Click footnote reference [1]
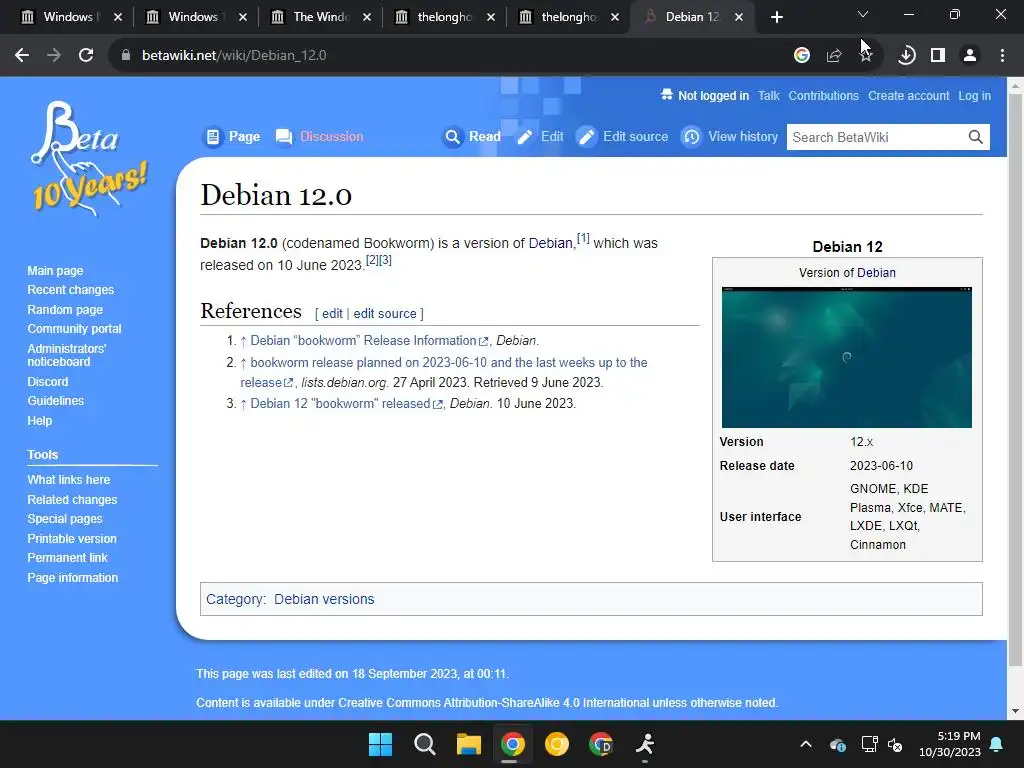 pos(583,238)
